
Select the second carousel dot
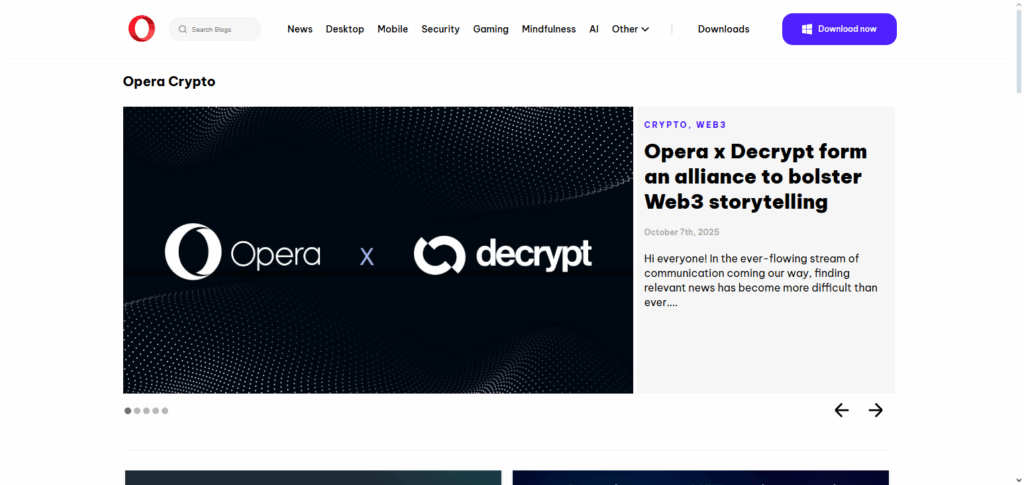tap(137, 411)
